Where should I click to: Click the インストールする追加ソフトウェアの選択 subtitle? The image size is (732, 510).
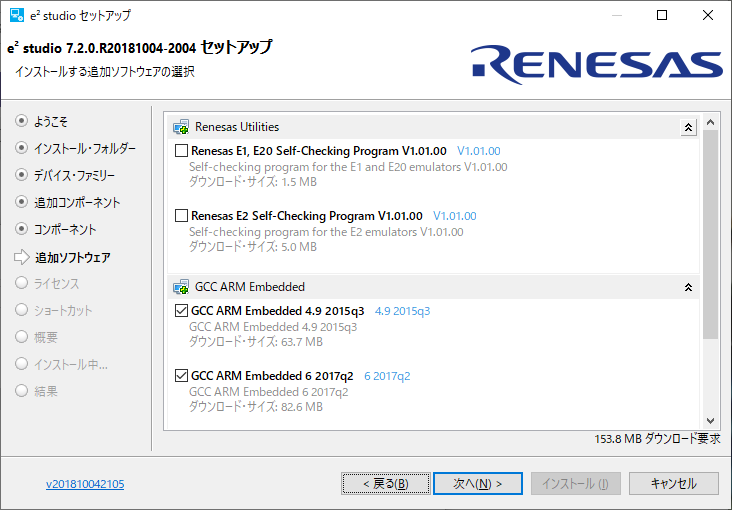[105, 71]
